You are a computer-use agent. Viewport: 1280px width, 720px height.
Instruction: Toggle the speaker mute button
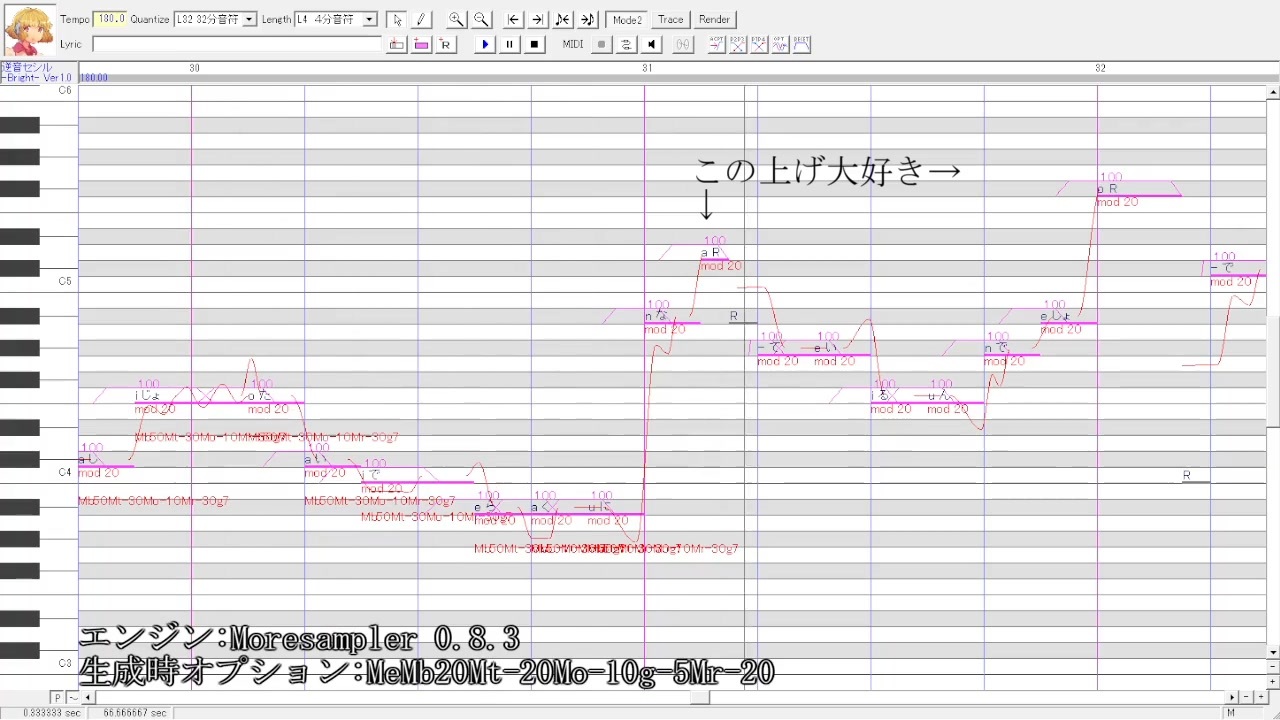(652, 44)
